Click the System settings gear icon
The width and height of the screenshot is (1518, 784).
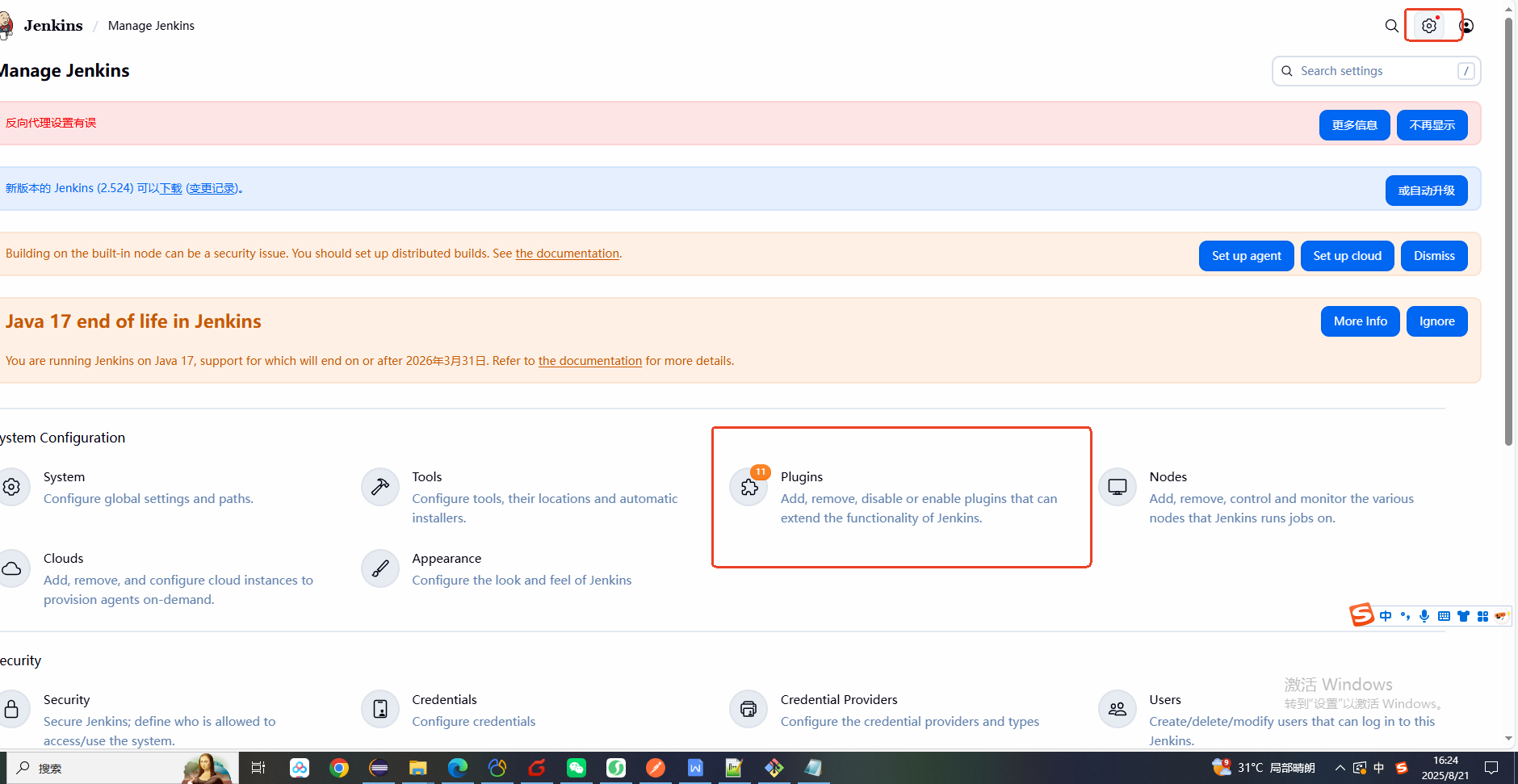tap(11, 487)
